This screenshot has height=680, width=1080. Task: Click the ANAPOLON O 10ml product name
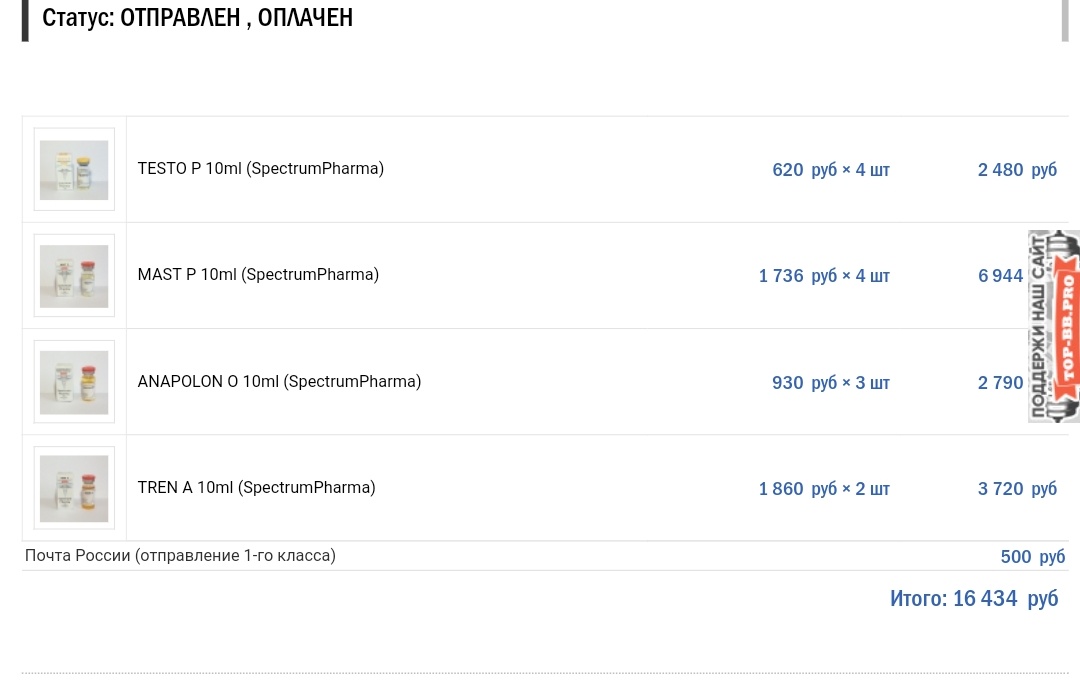pyautogui.click(x=279, y=382)
